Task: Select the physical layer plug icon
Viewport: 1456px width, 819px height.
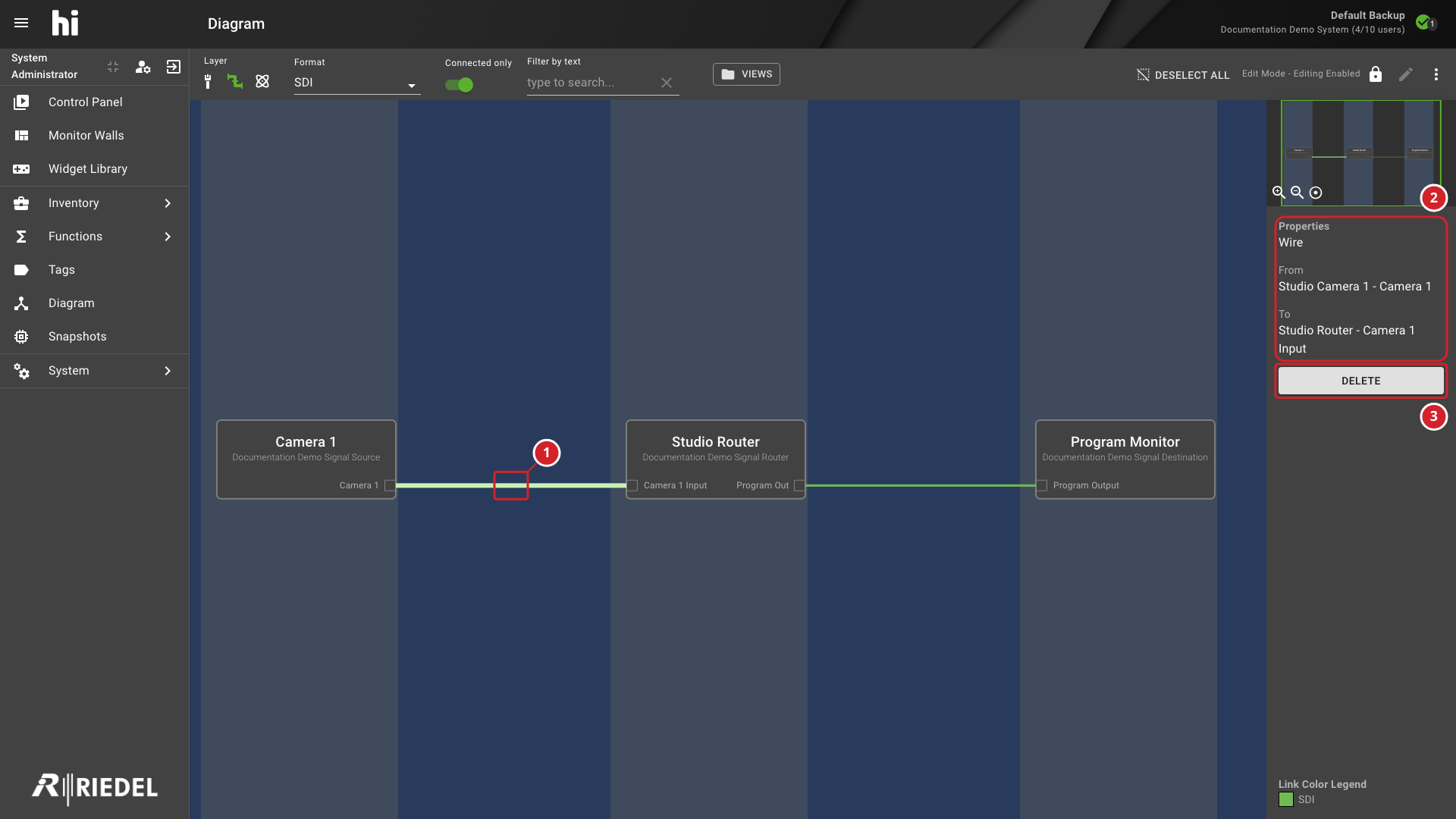Action: [x=208, y=82]
